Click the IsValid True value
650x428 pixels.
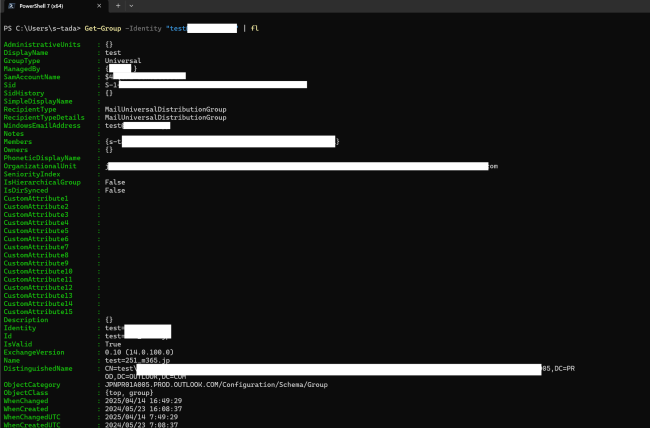tap(113, 344)
